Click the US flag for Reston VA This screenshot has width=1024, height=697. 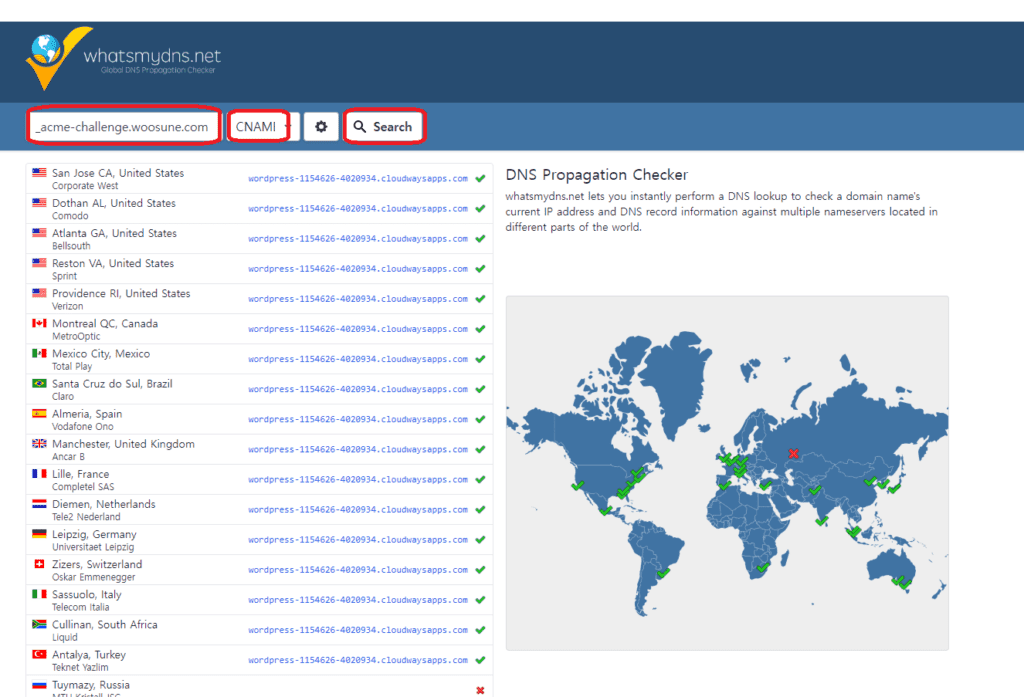point(39,263)
